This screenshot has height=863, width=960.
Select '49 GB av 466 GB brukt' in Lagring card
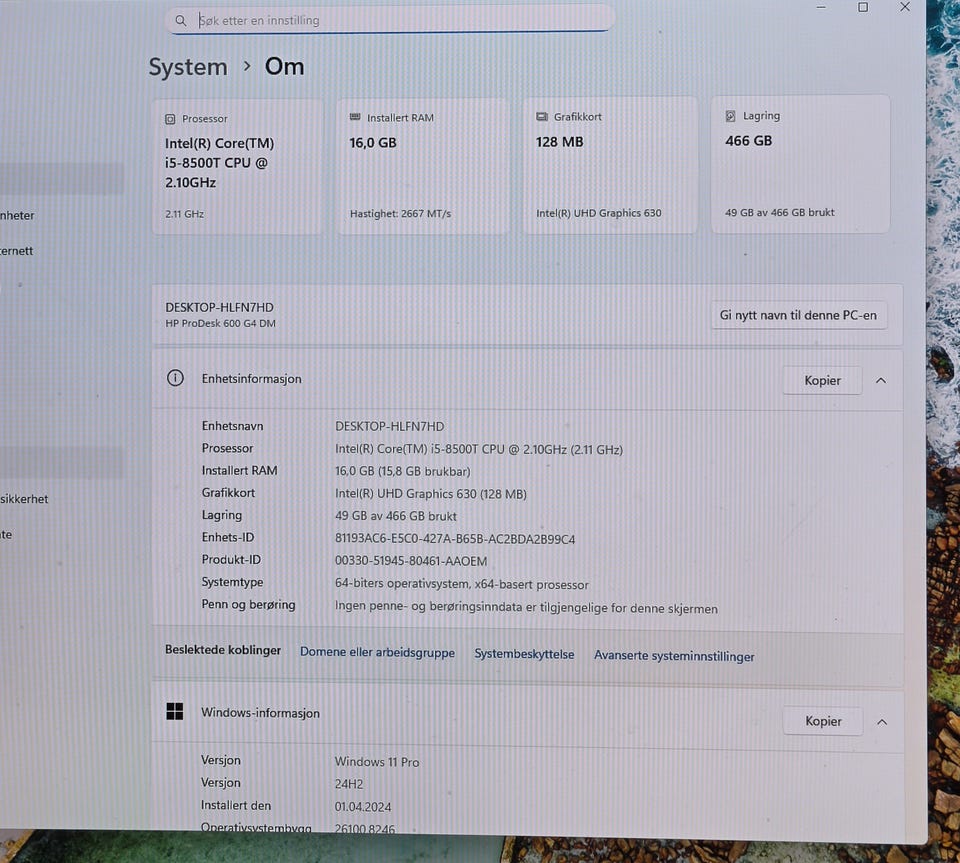[779, 212]
